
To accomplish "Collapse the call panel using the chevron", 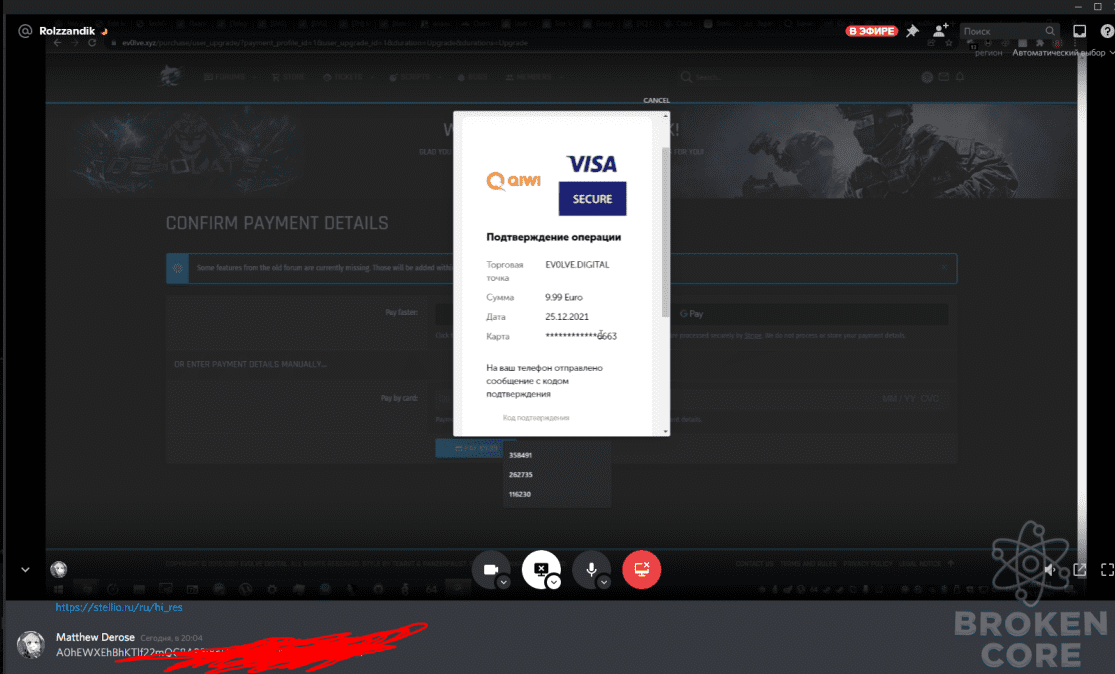I will [x=25, y=569].
